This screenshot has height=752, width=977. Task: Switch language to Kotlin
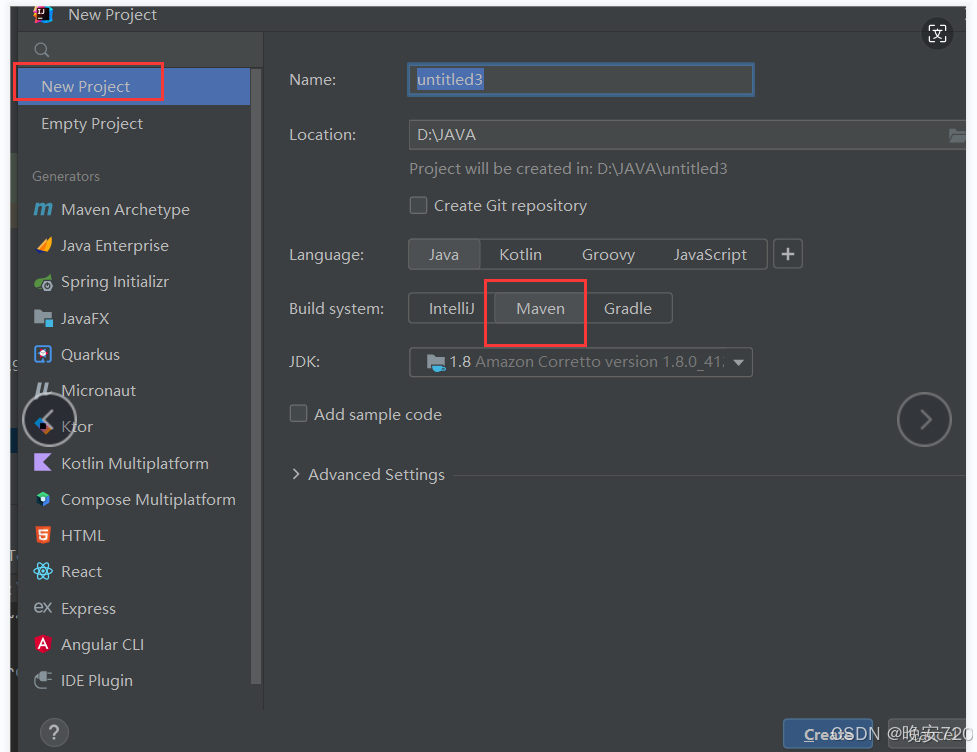[x=520, y=254]
